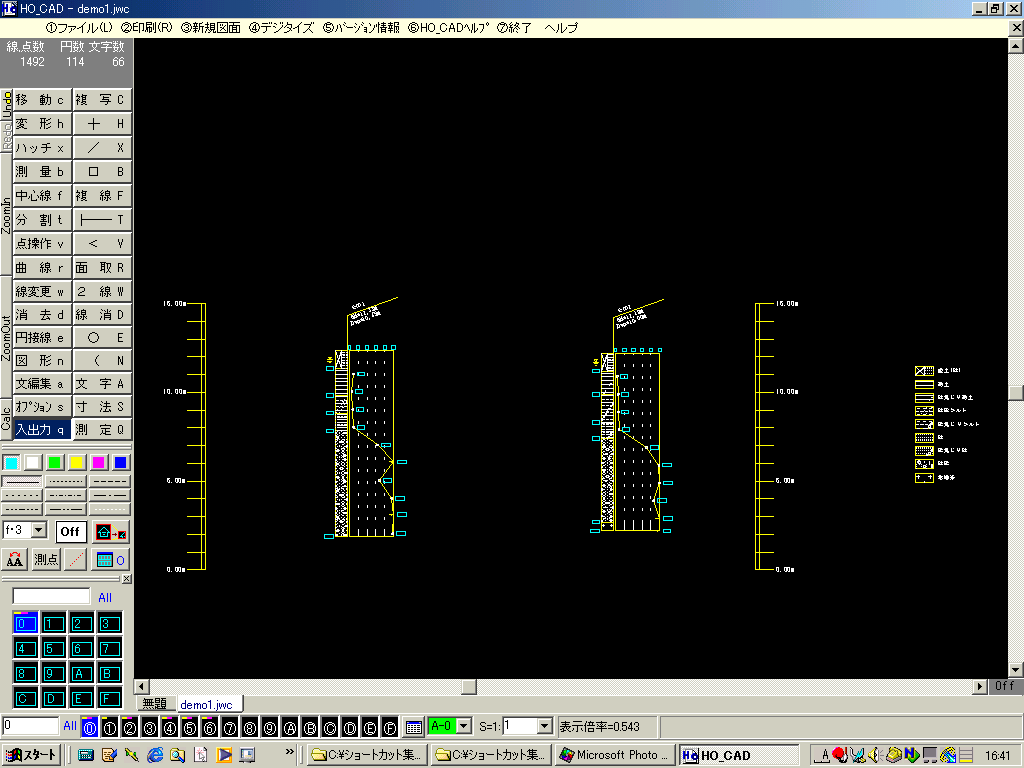Choose the solid line style
Screen dimensions: 1024x768
pos(22,481)
